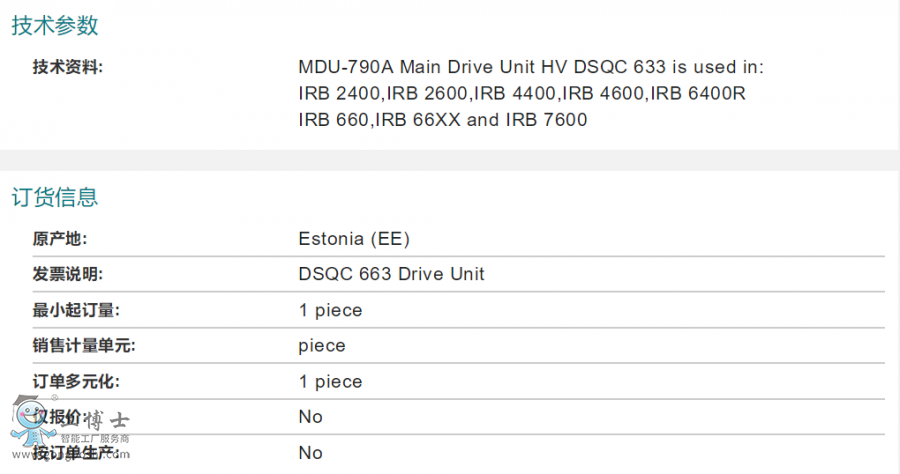900x474 pixels.
Task: Click the piece sales unit value
Action: 322,347
